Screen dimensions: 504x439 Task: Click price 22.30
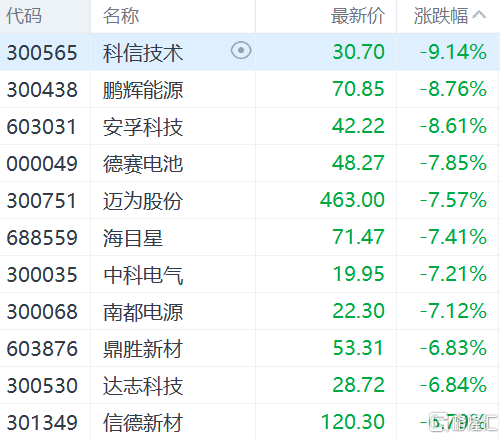[359, 311]
